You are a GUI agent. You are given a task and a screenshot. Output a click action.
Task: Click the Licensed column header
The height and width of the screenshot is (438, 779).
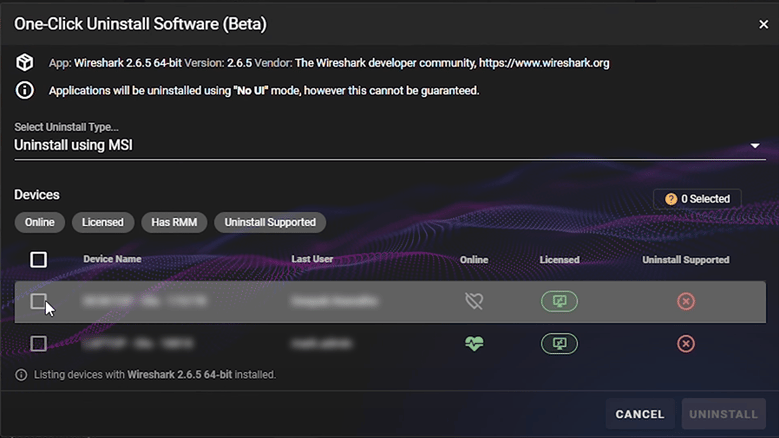click(x=559, y=260)
